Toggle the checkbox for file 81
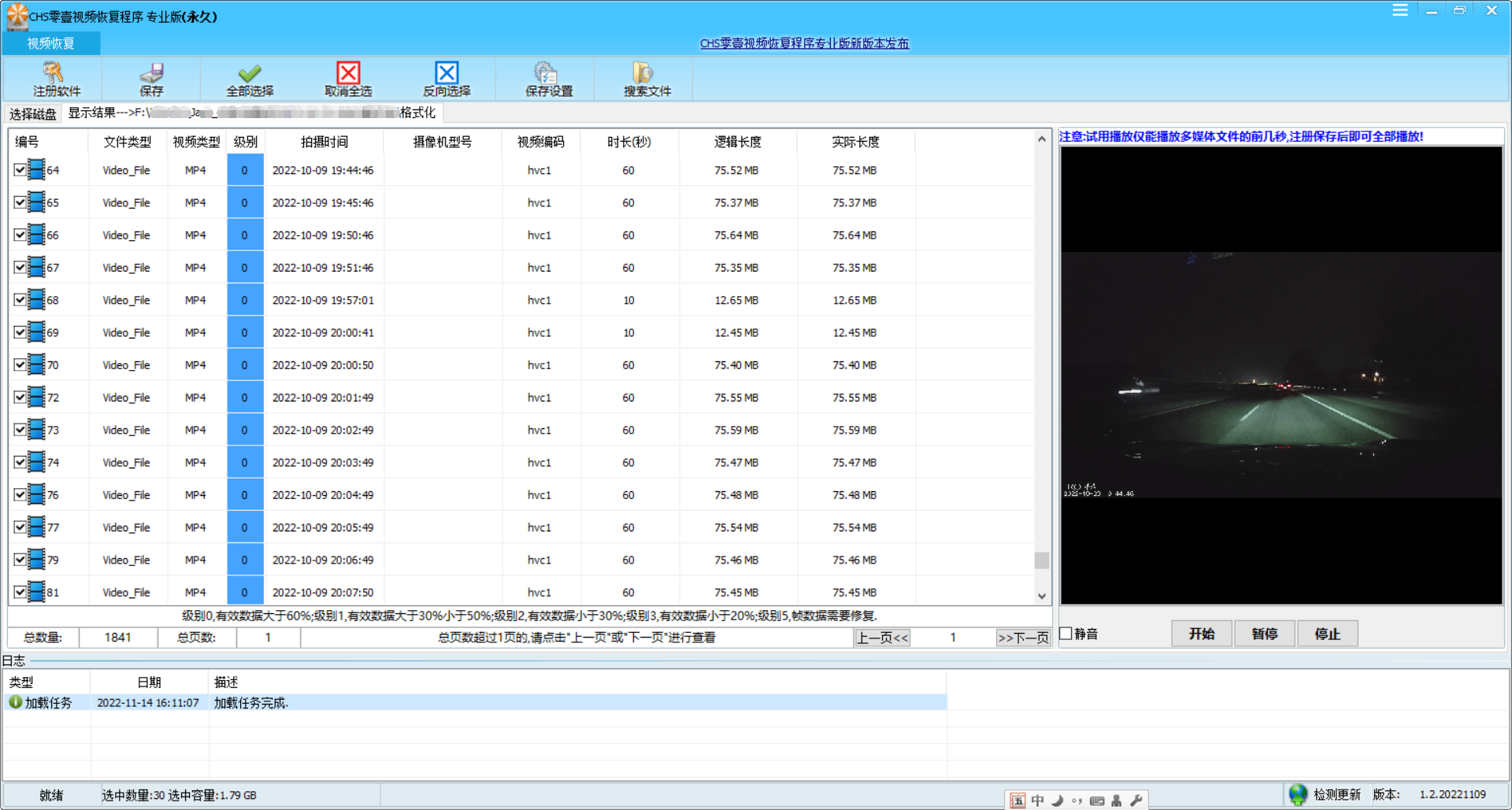The width and height of the screenshot is (1512, 810). 20,592
